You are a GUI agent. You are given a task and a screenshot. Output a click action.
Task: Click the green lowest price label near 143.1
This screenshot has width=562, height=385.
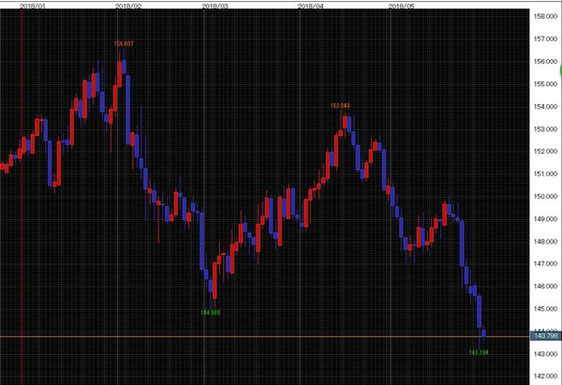point(478,352)
